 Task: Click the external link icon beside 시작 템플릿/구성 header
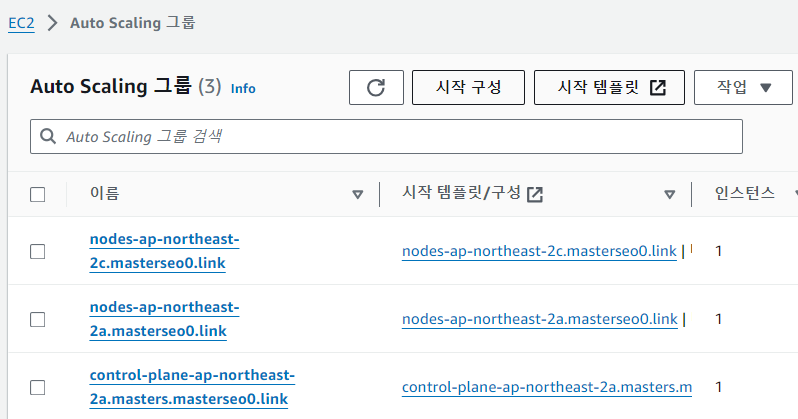[535, 194]
